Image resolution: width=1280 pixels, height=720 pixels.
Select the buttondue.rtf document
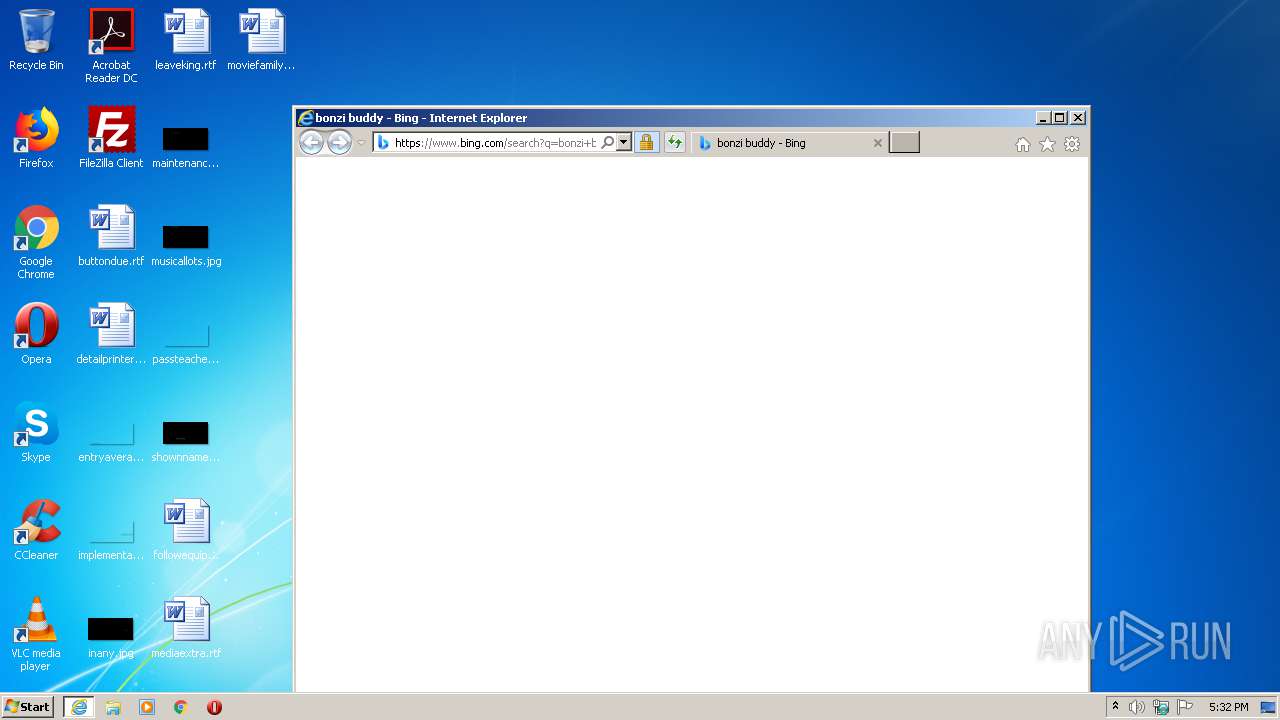(x=111, y=236)
